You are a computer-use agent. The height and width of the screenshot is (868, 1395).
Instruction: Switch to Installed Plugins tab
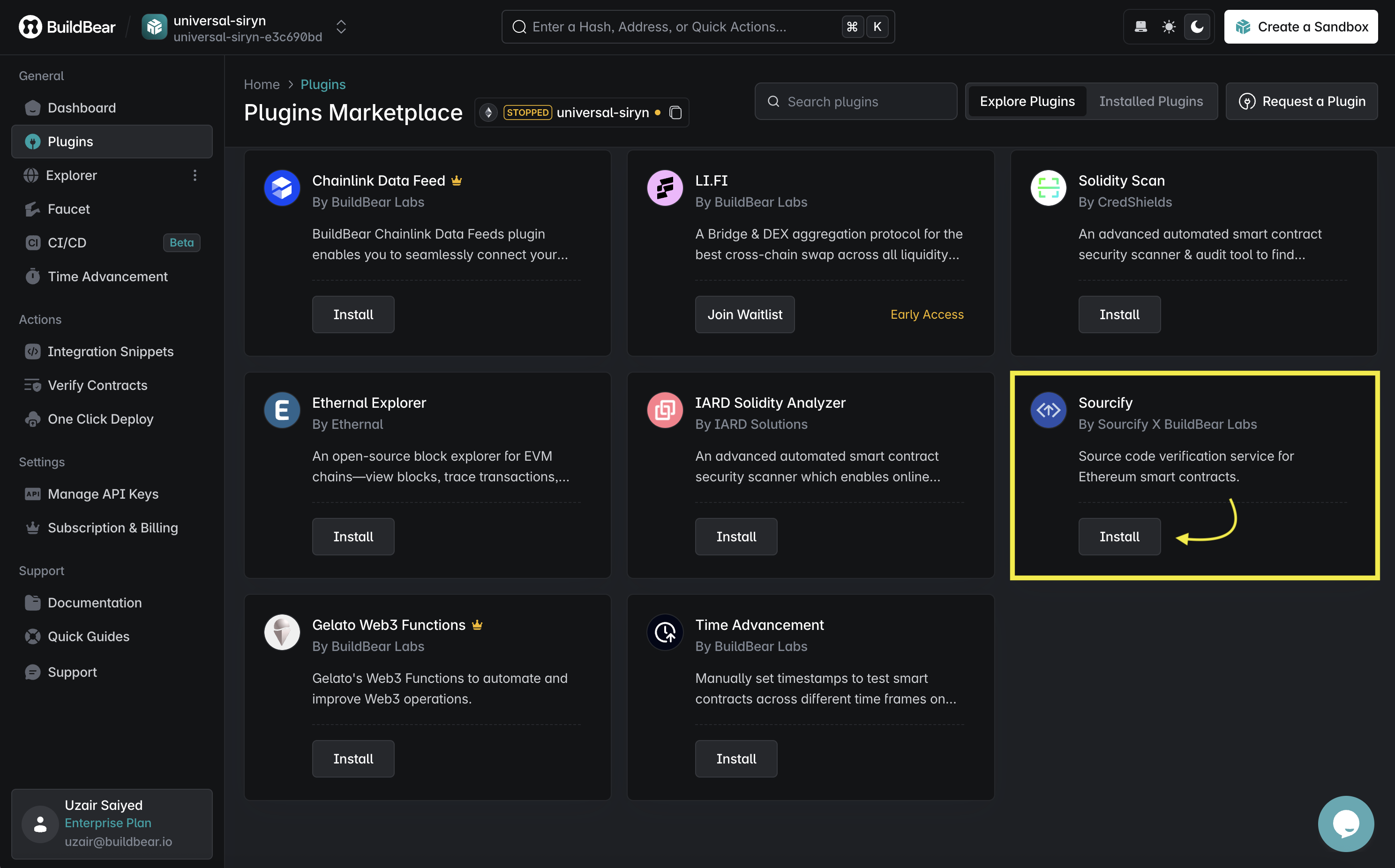[x=1151, y=102]
